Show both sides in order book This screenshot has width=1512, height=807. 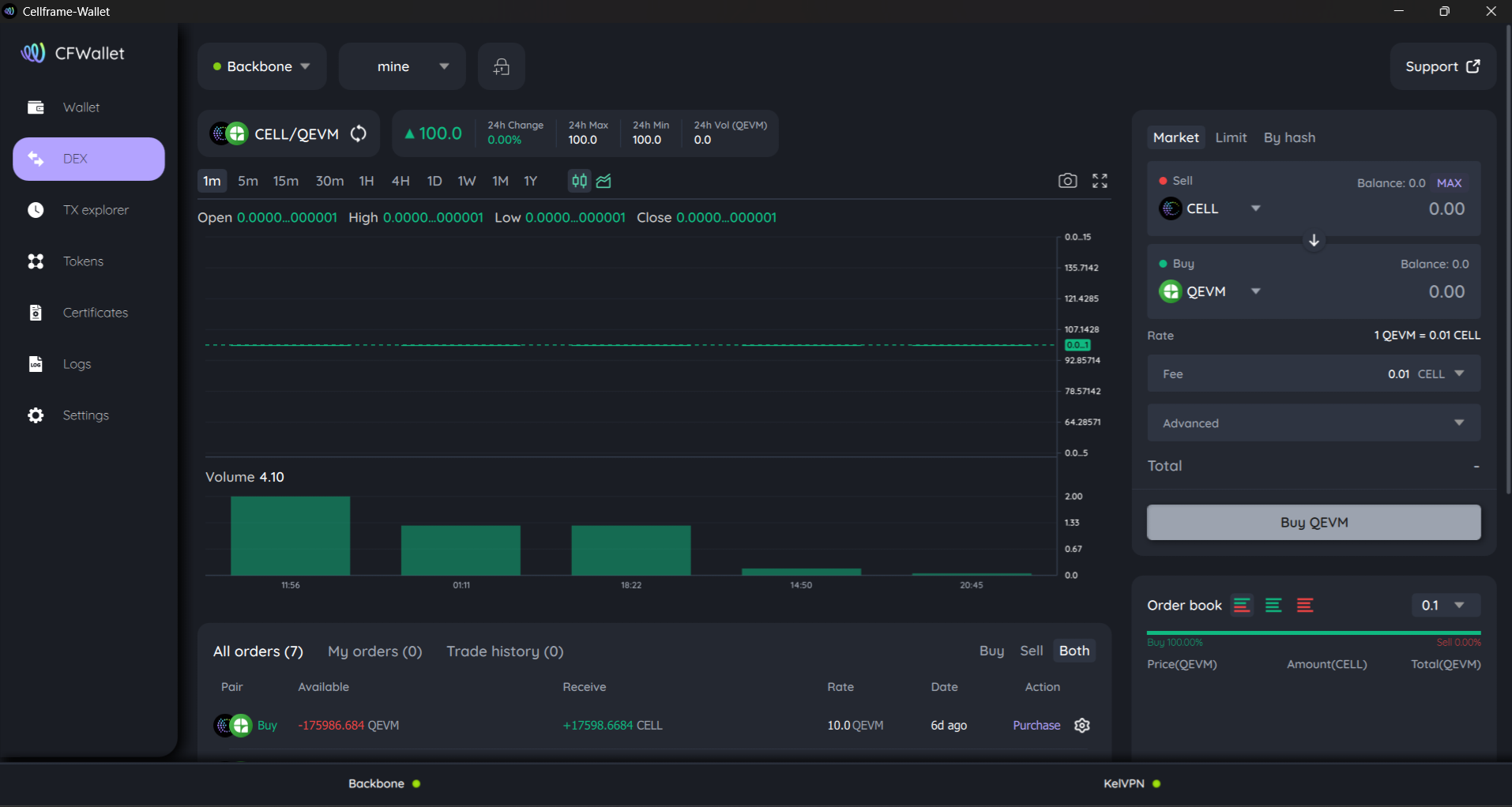pos(1242,606)
